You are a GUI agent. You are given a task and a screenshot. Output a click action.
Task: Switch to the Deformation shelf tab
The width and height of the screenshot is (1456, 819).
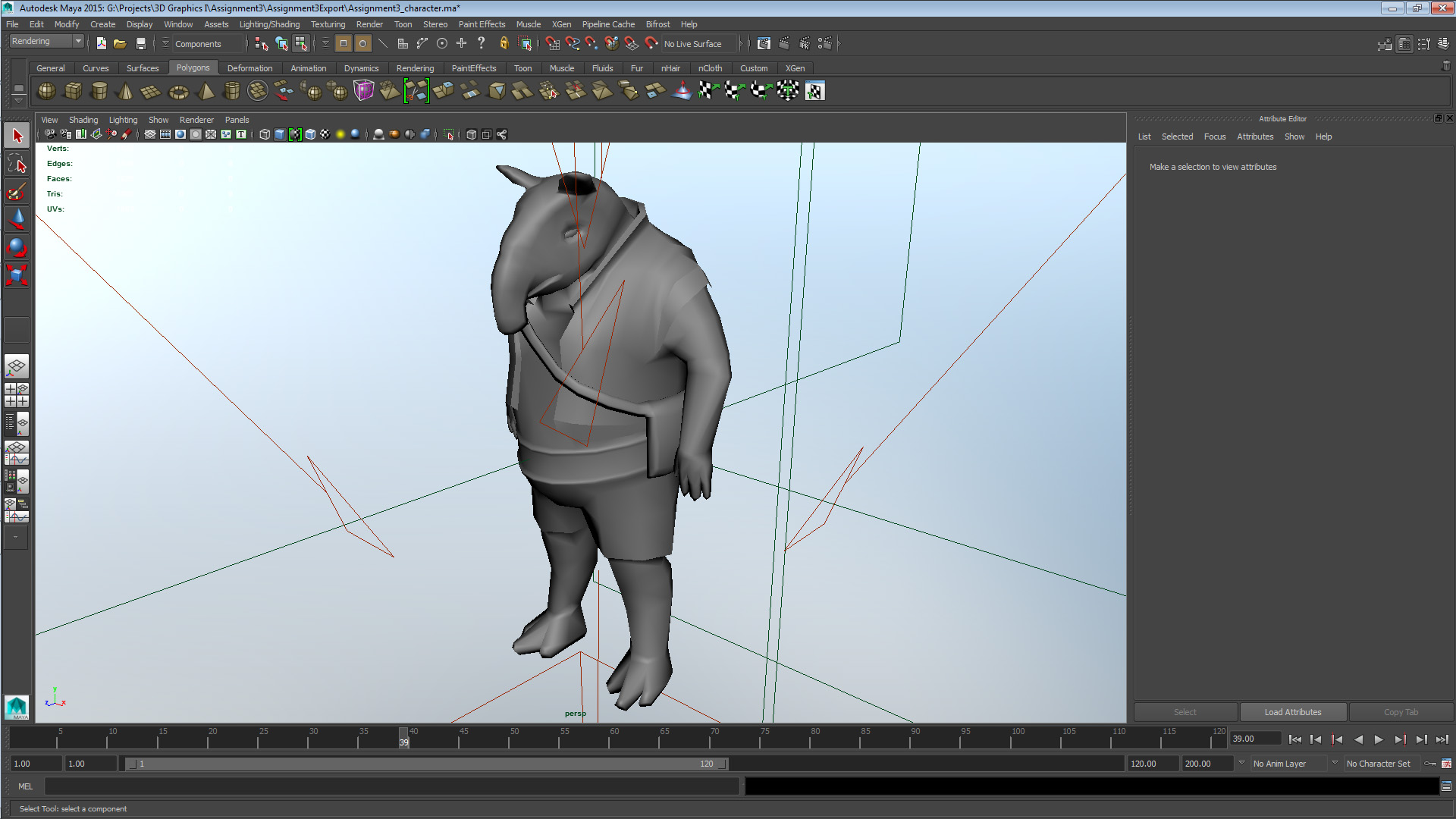pos(249,68)
